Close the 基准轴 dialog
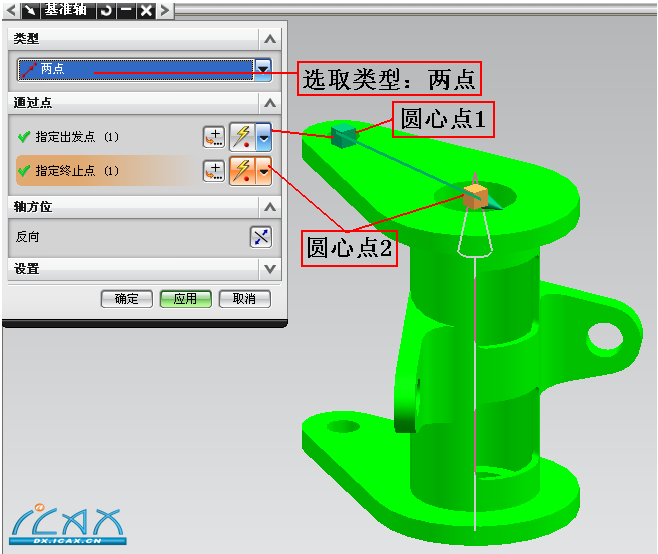 pyautogui.click(x=146, y=10)
